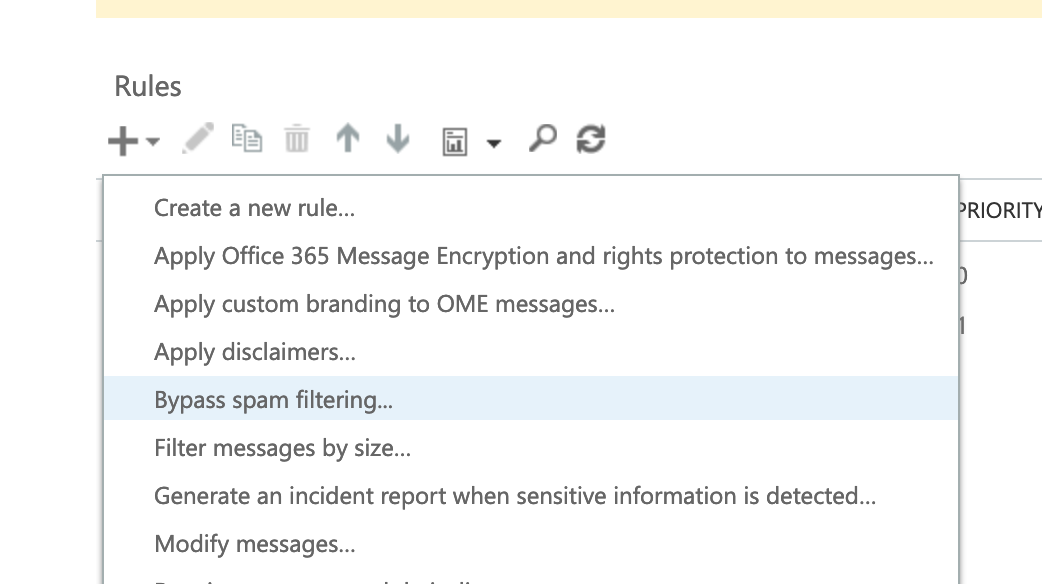Move rule down with the down arrow icon
This screenshot has height=584, width=1042.
point(397,139)
